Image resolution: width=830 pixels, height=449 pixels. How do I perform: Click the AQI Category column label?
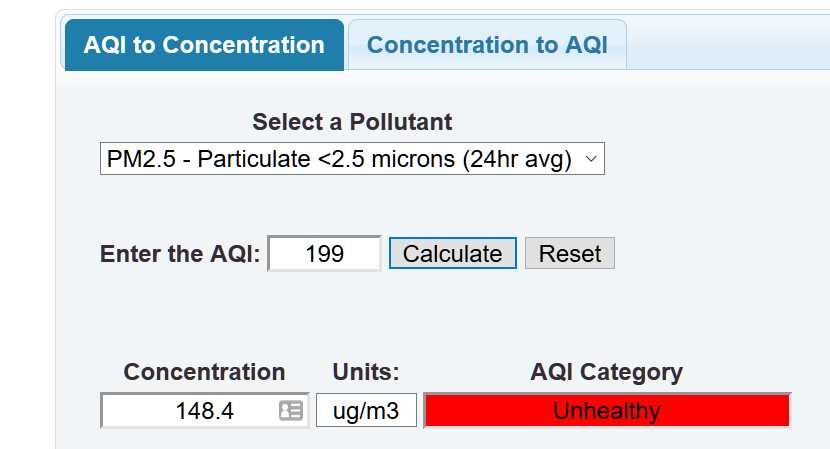pyautogui.click(x=607, y=372)
